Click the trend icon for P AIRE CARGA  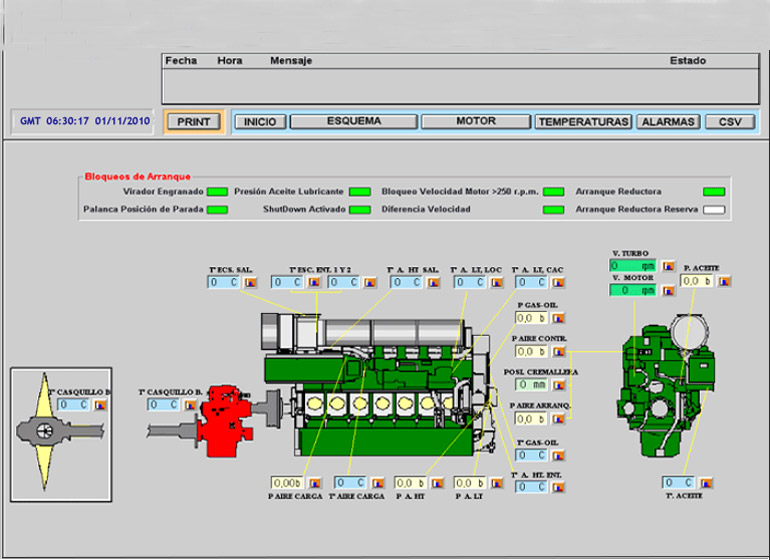point(313,482)
